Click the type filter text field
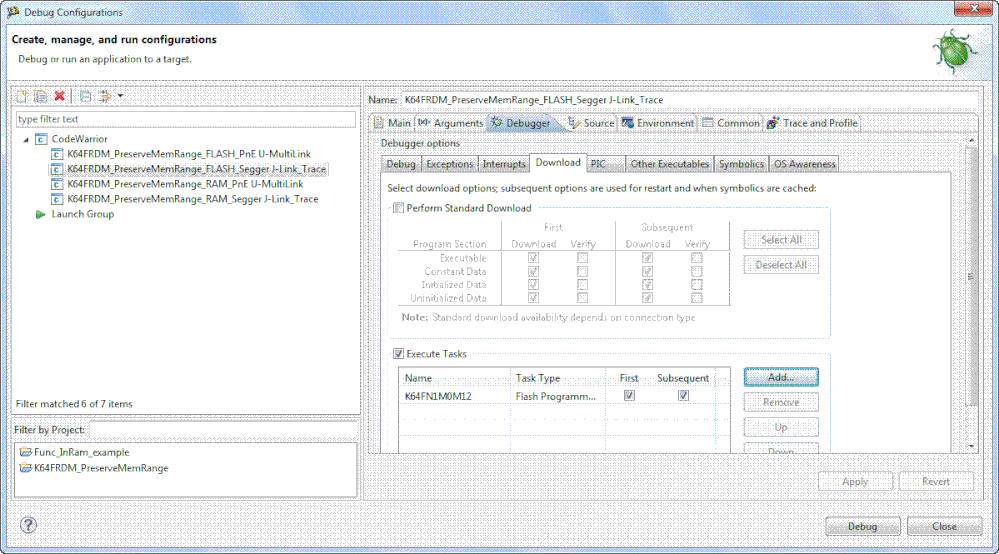 pos(185,119)
